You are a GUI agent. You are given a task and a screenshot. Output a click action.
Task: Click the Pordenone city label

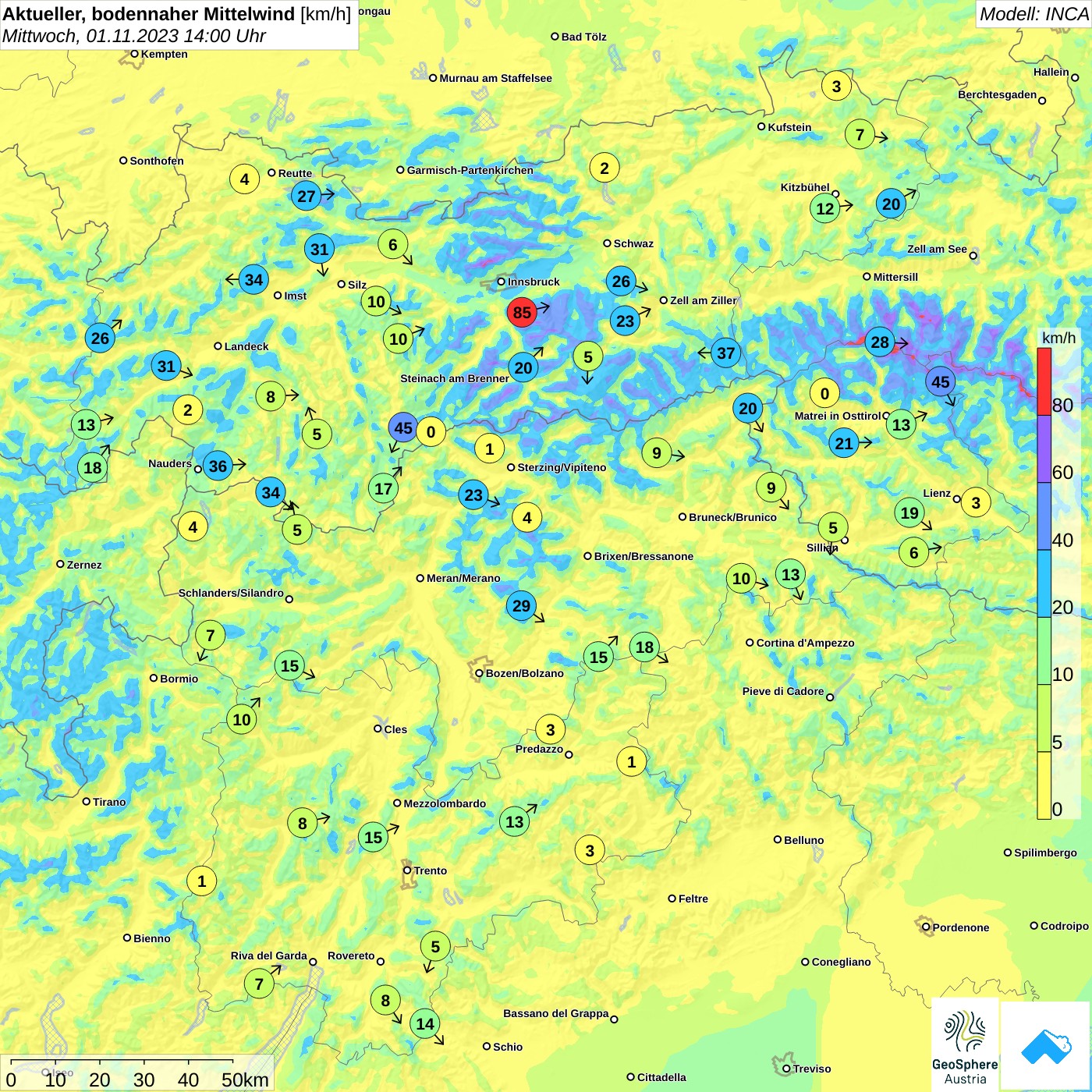pos(960,927)
